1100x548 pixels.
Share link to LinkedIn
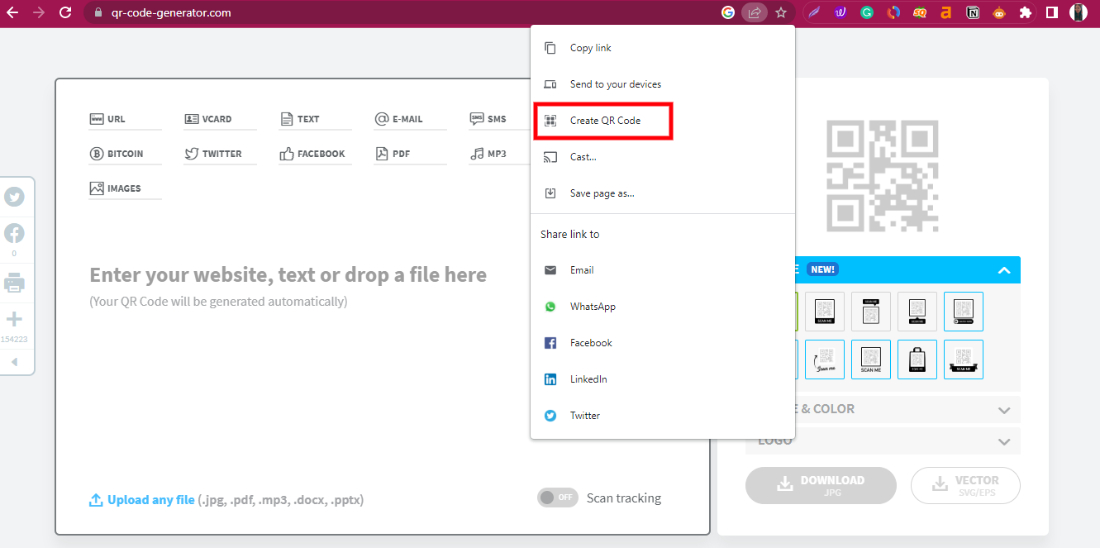point(662,380)
